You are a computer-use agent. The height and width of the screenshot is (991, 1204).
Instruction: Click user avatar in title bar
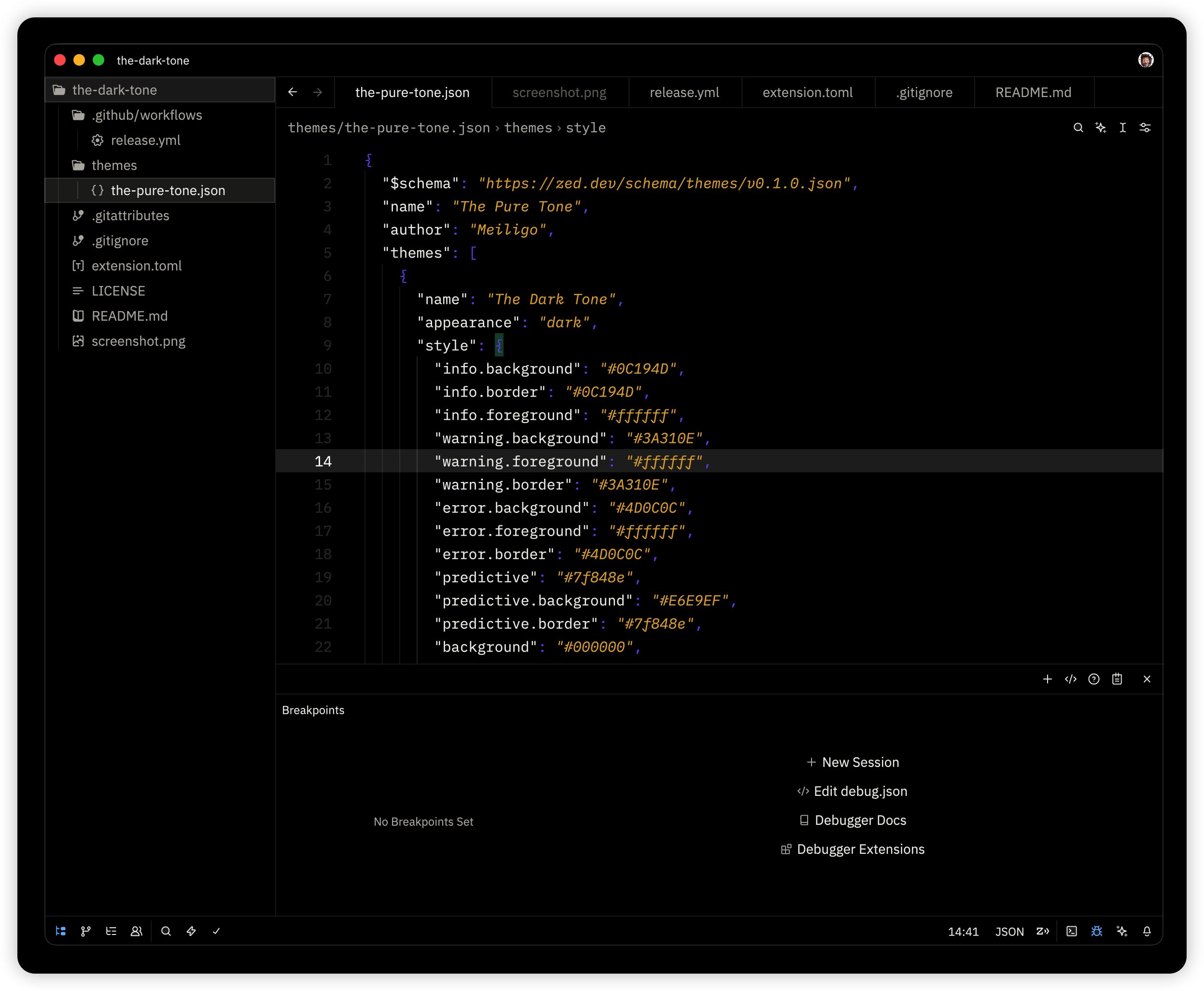coord(1146,60)
